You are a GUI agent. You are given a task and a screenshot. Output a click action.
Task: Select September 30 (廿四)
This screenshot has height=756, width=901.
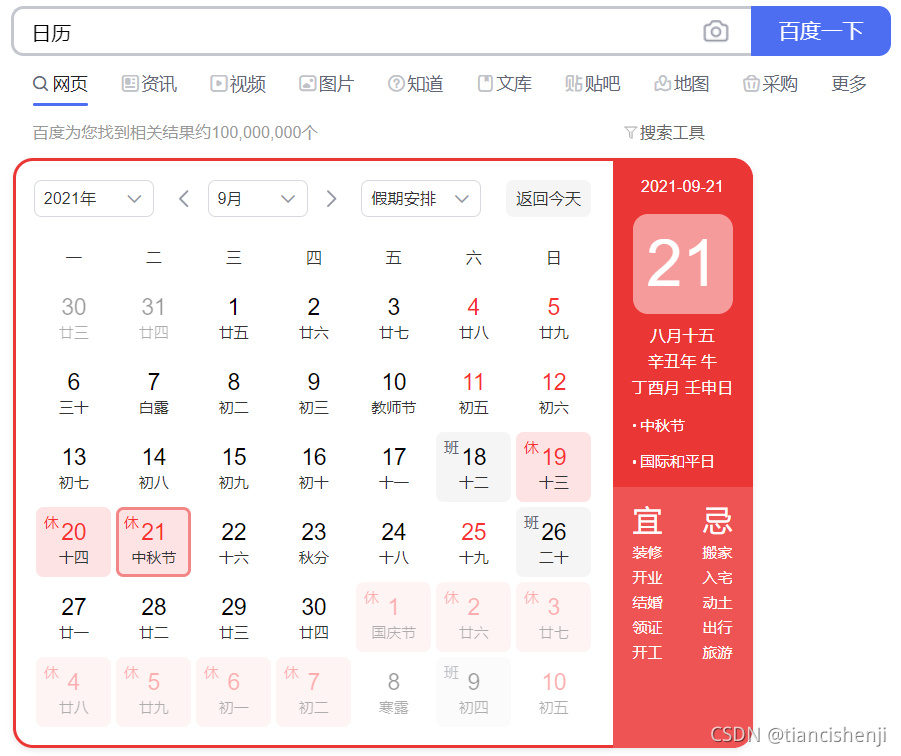(314, 617)
